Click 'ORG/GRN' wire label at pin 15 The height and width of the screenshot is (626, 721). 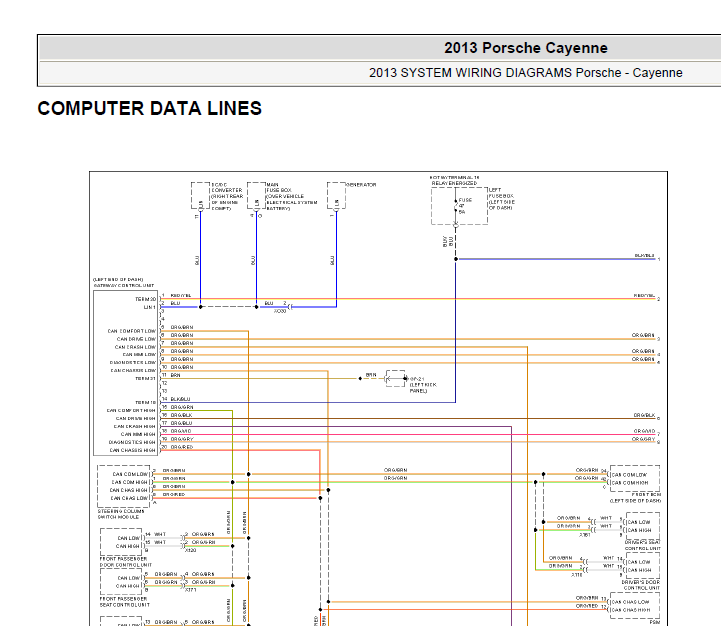tap(182, 407)
